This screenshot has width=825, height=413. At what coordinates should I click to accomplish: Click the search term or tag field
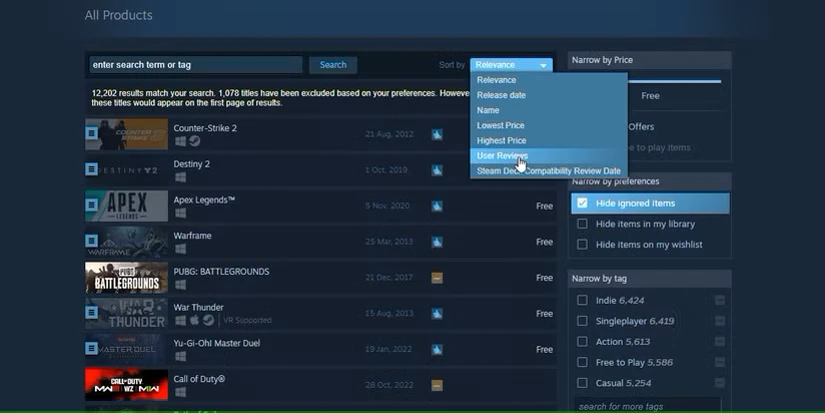[196, 65]
